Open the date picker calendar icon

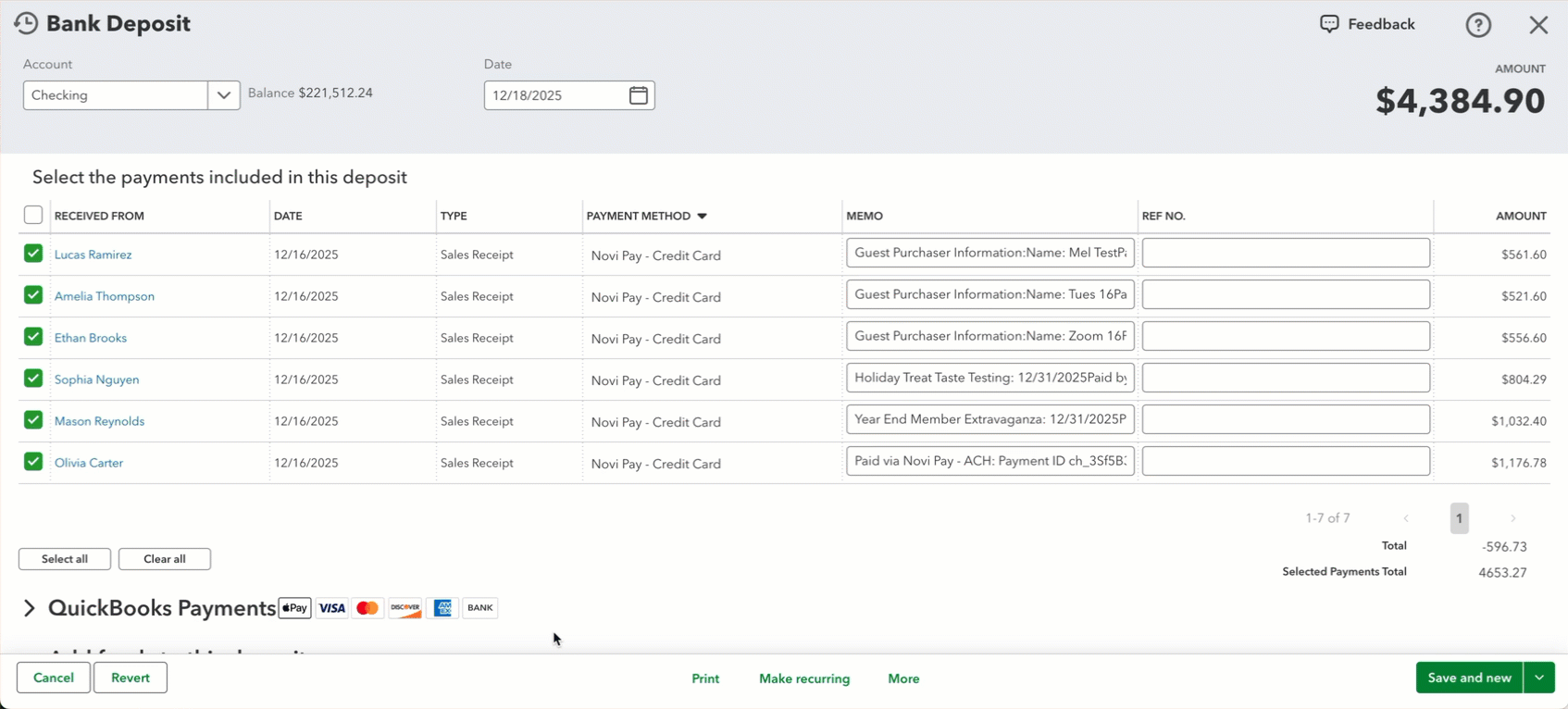pyautogui.click(x=639, y=95)
